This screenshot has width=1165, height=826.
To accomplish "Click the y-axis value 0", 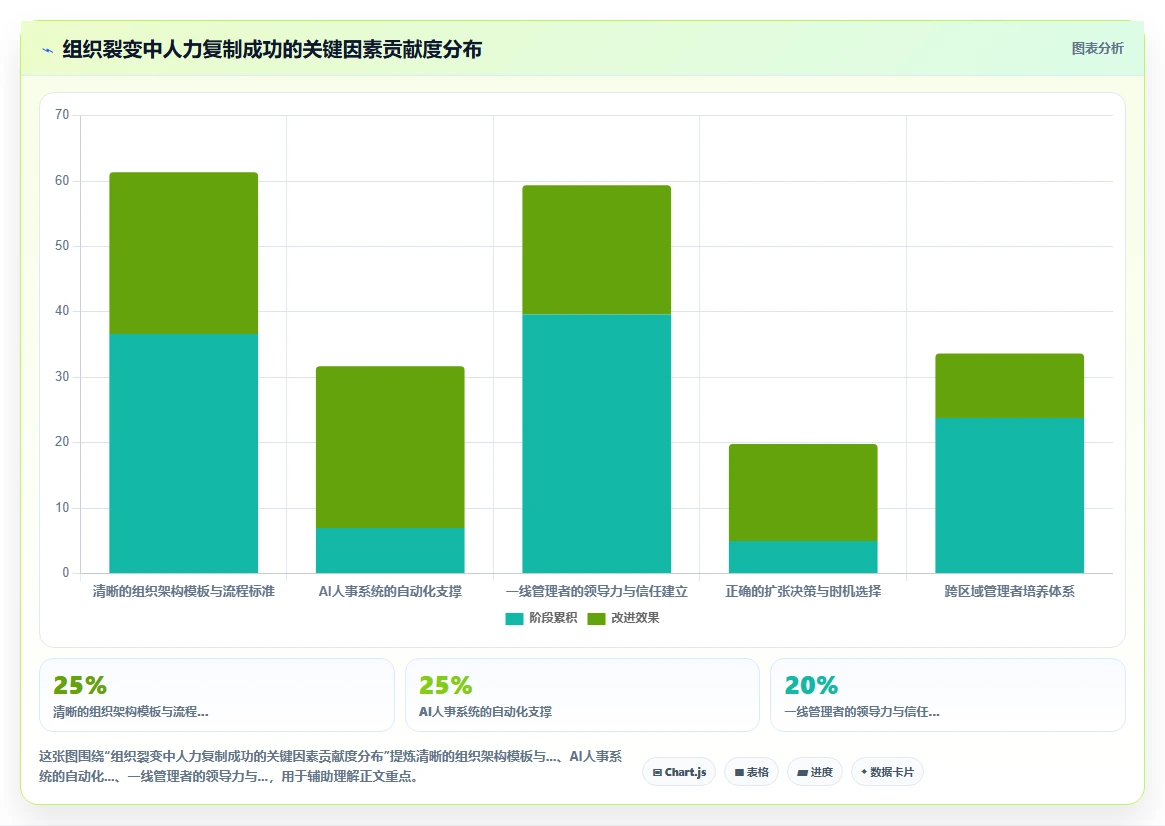I will (x=65, y=573).
